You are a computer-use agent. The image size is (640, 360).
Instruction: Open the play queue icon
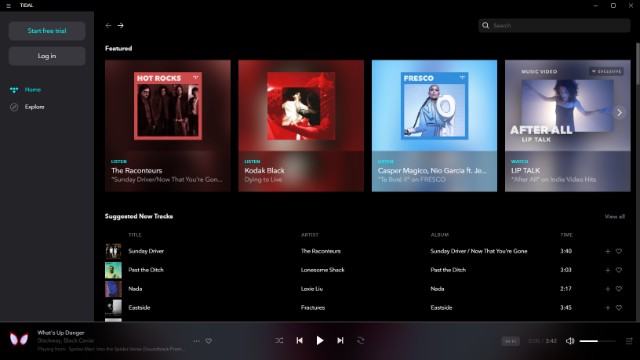[629, 341]
